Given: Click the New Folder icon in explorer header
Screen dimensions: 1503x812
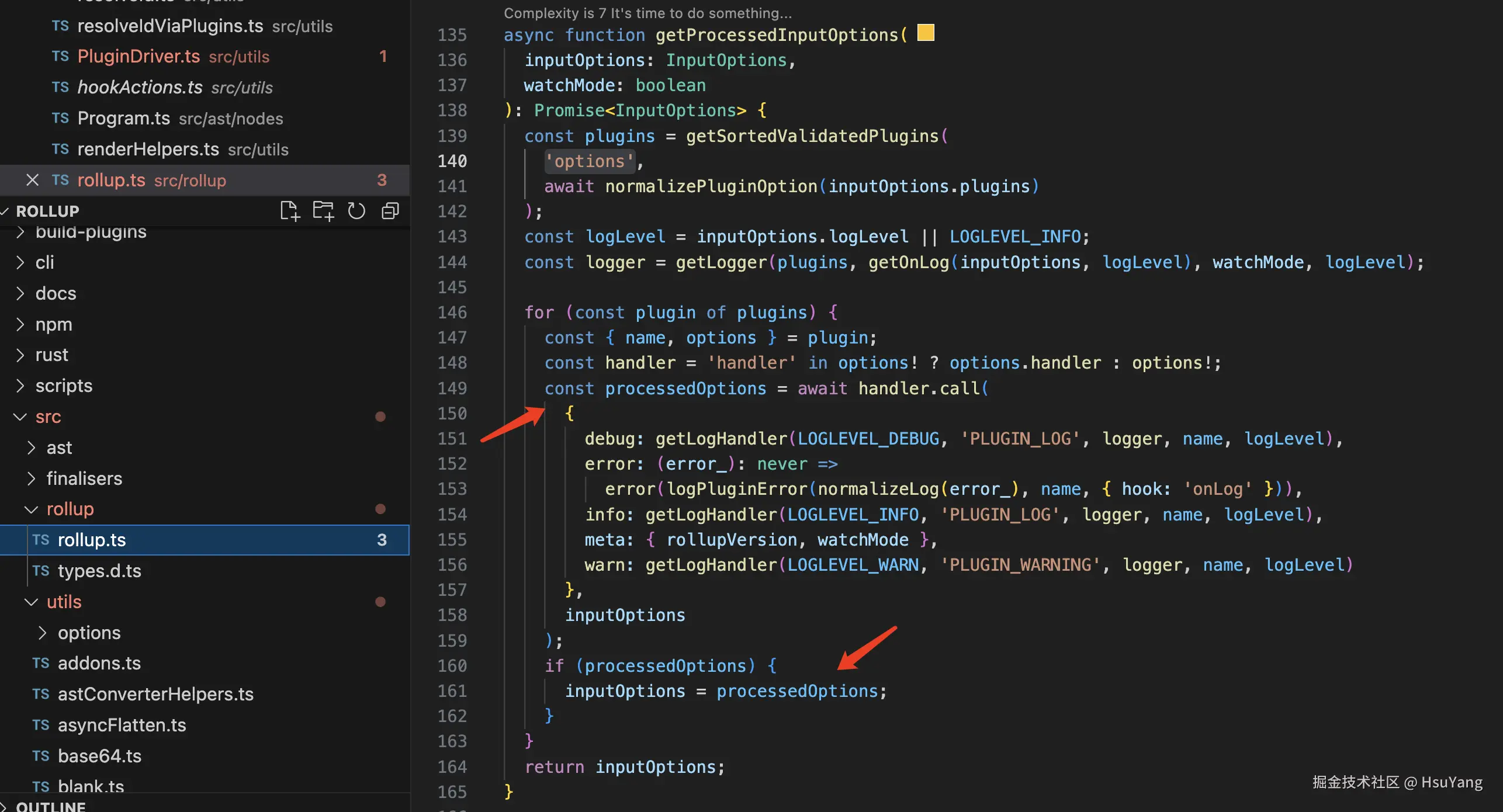Looking at the screenshot, I should [x=323, y=211].
